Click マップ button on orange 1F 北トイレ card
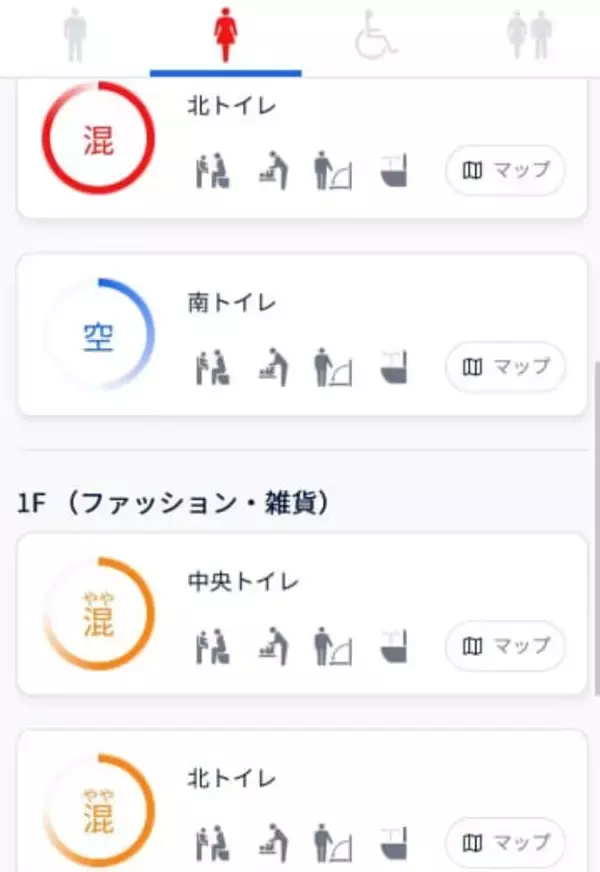600x872 pixels. (505, 843)
